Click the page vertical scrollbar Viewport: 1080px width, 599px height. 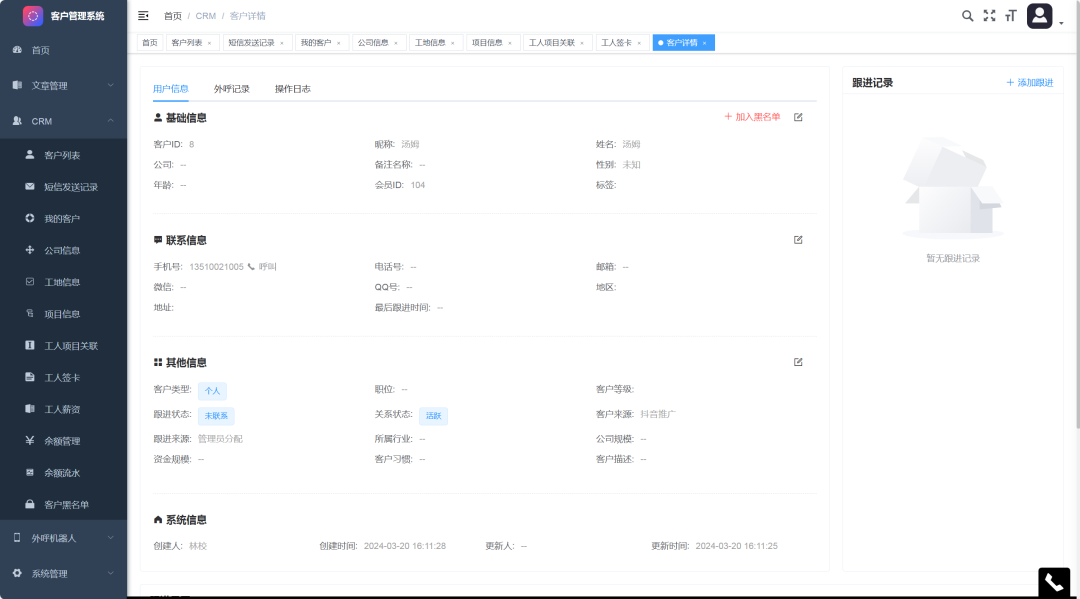(x=1077, y=213)
